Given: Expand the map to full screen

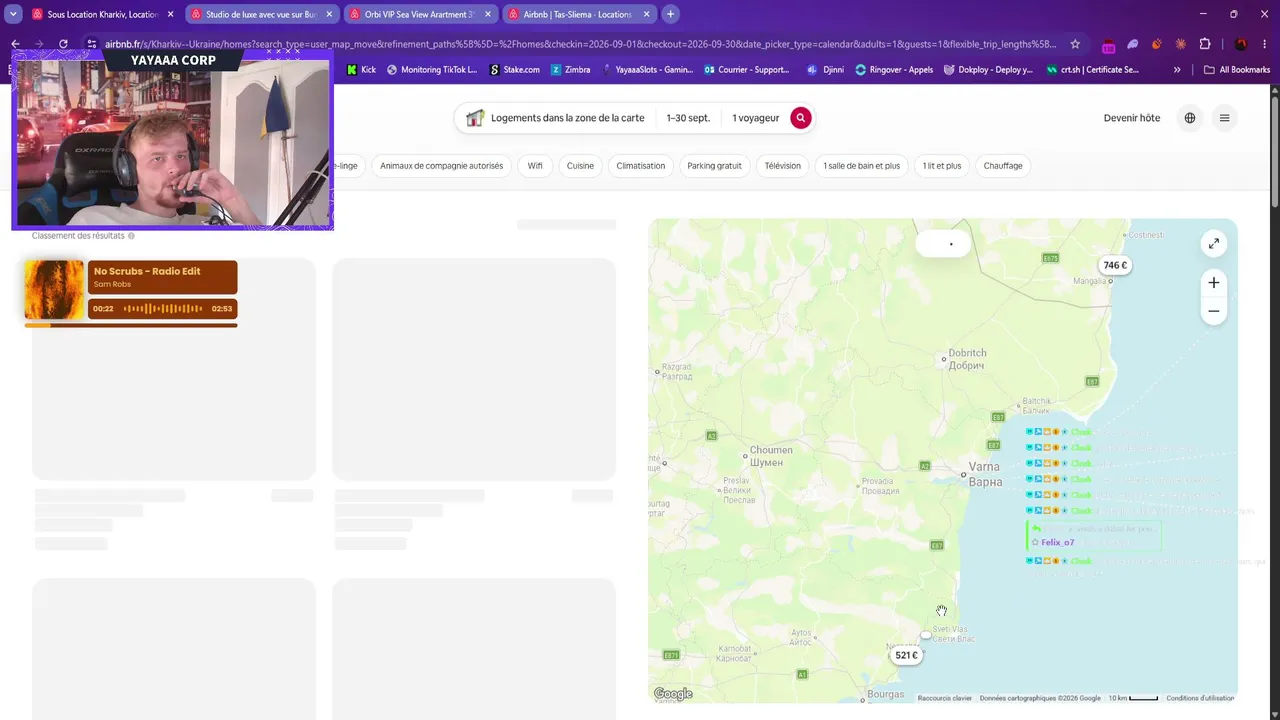Looking at the screenshot, I should pyautogui.click(x=1214, y=243).
